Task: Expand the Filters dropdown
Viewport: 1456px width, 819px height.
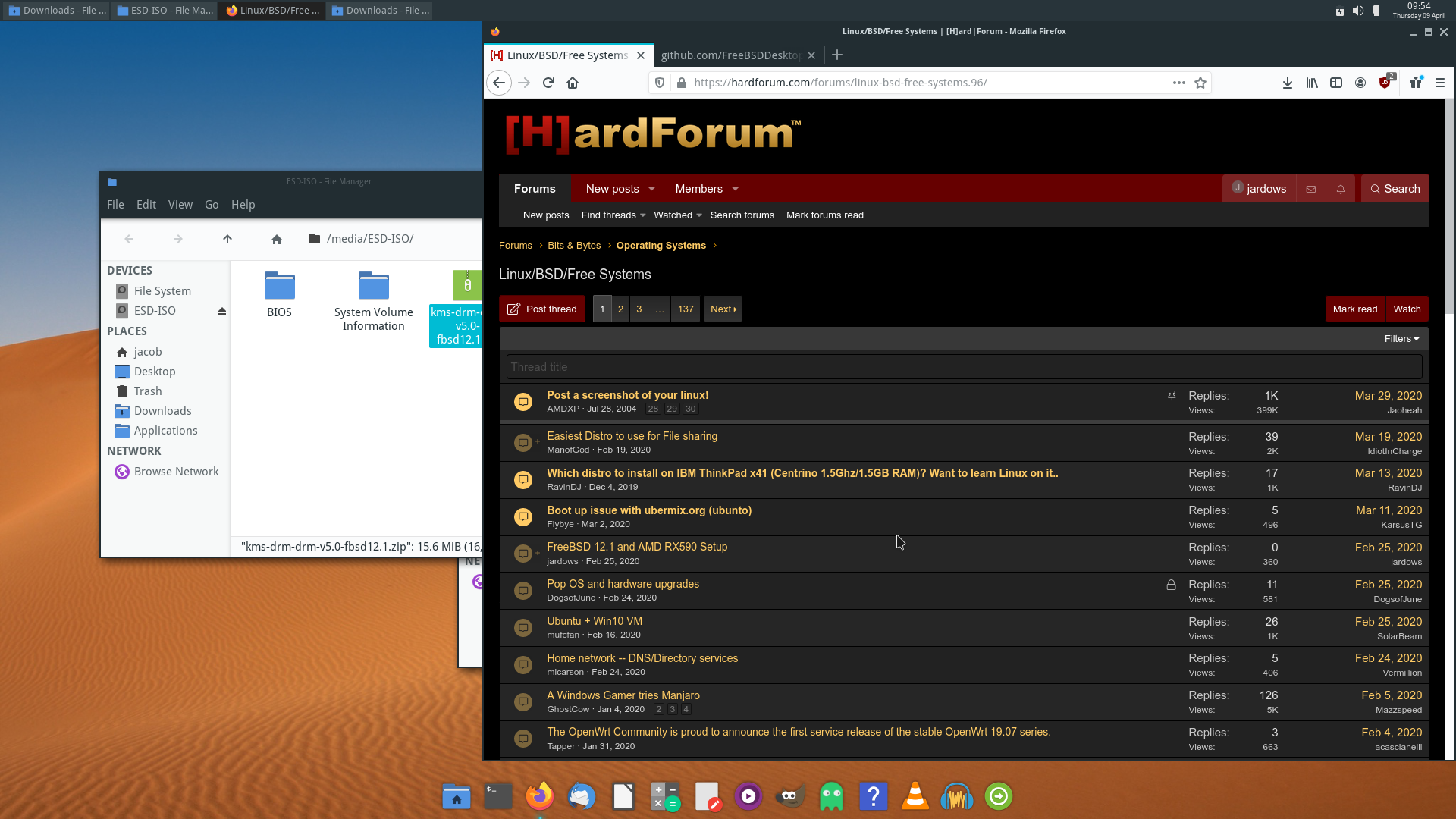Action: (1401, 339)
